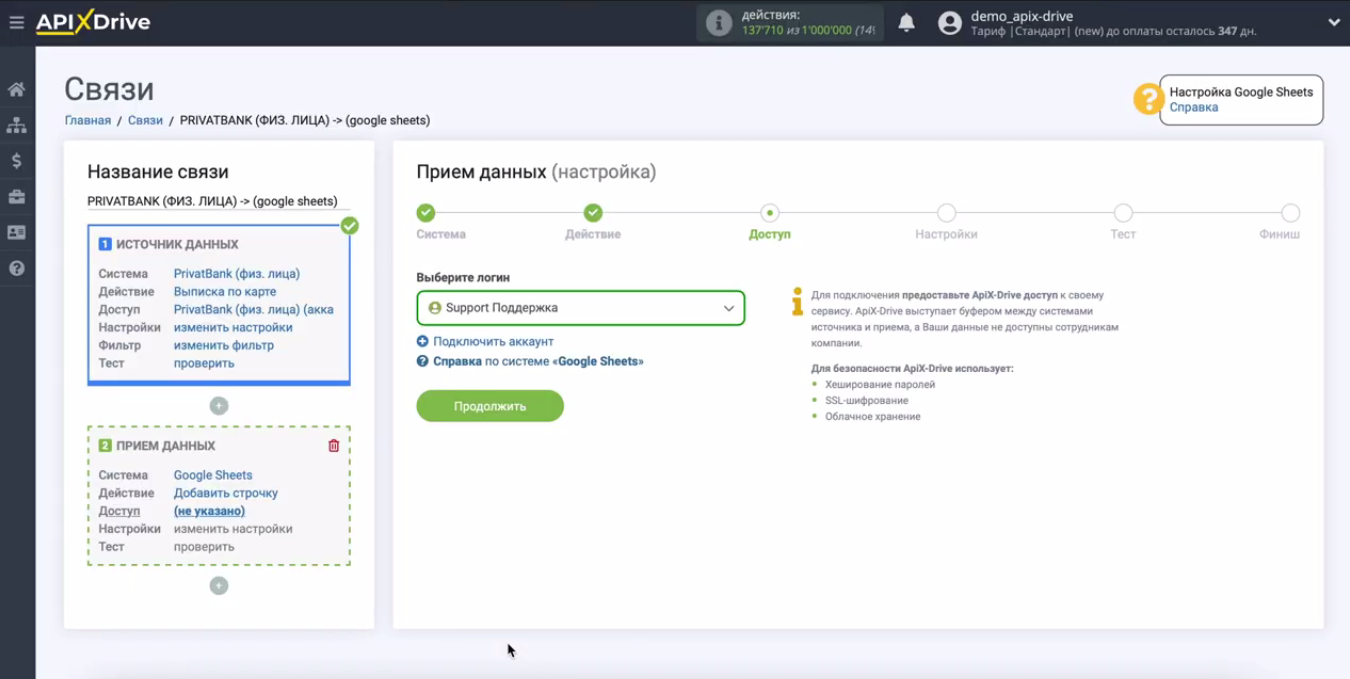The image size is (1350, 679).
Task: Click the orange question mark help icon
Action: click(1147, 99)
